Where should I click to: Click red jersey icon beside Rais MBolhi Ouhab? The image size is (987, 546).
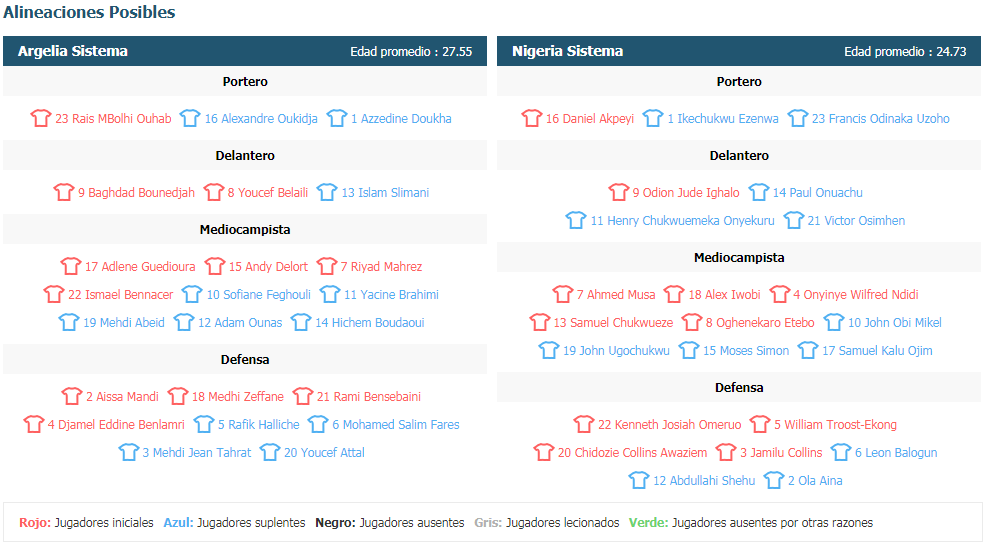tap(41, 118)
